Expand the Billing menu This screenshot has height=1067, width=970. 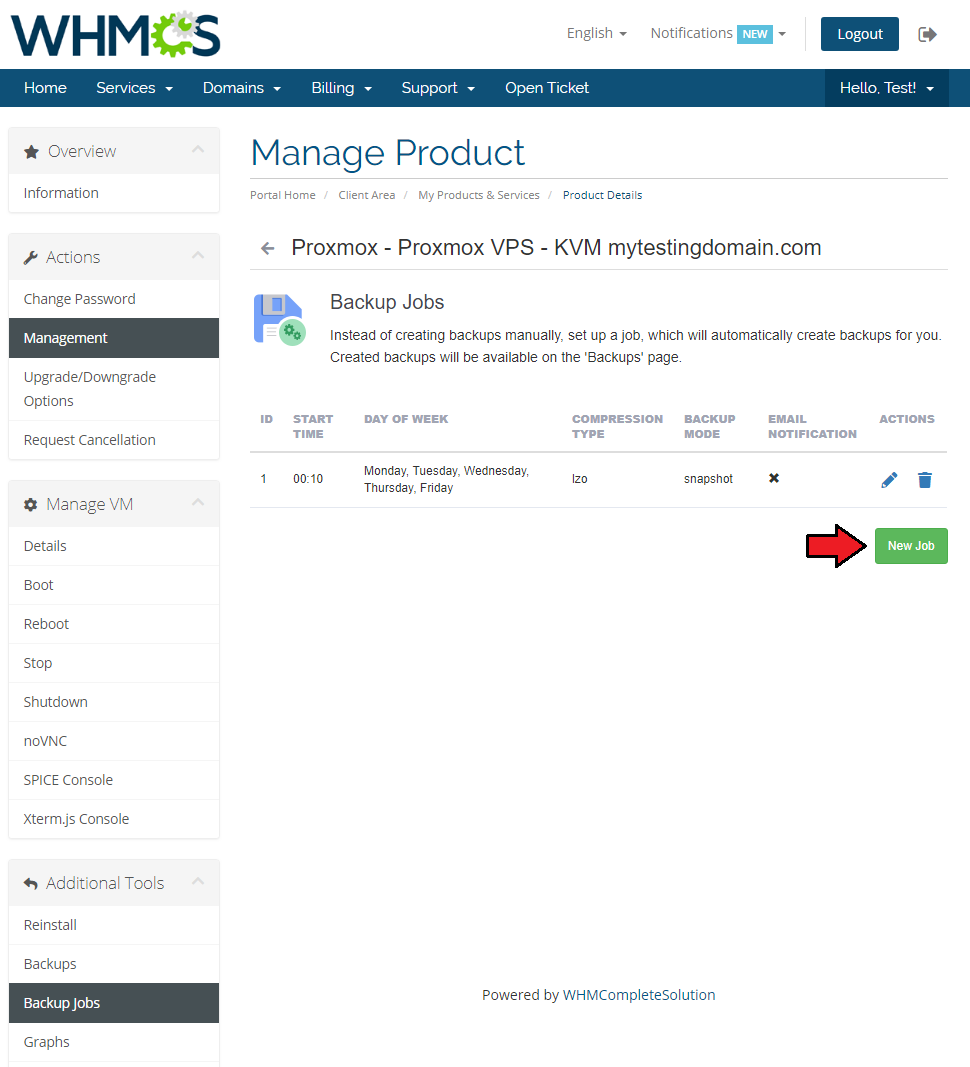341,88
